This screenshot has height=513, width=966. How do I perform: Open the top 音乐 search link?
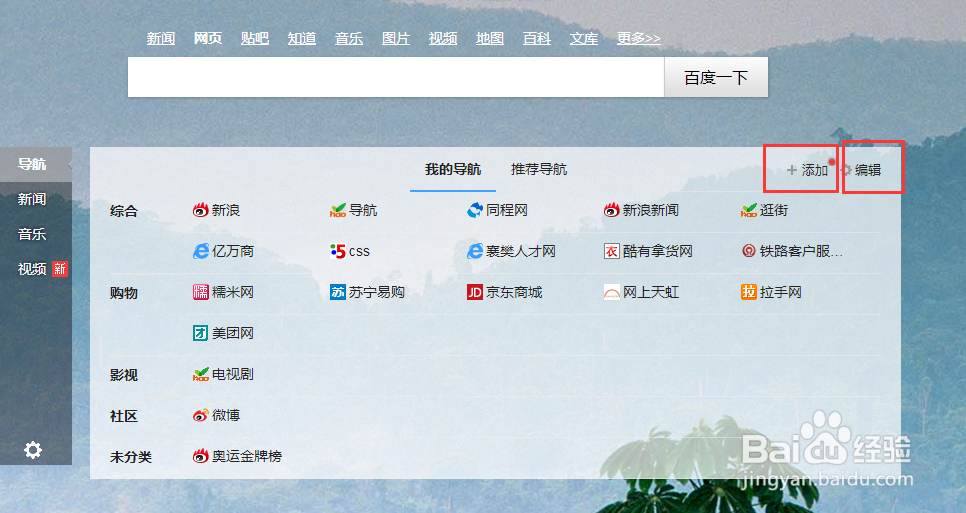[349, 38]
